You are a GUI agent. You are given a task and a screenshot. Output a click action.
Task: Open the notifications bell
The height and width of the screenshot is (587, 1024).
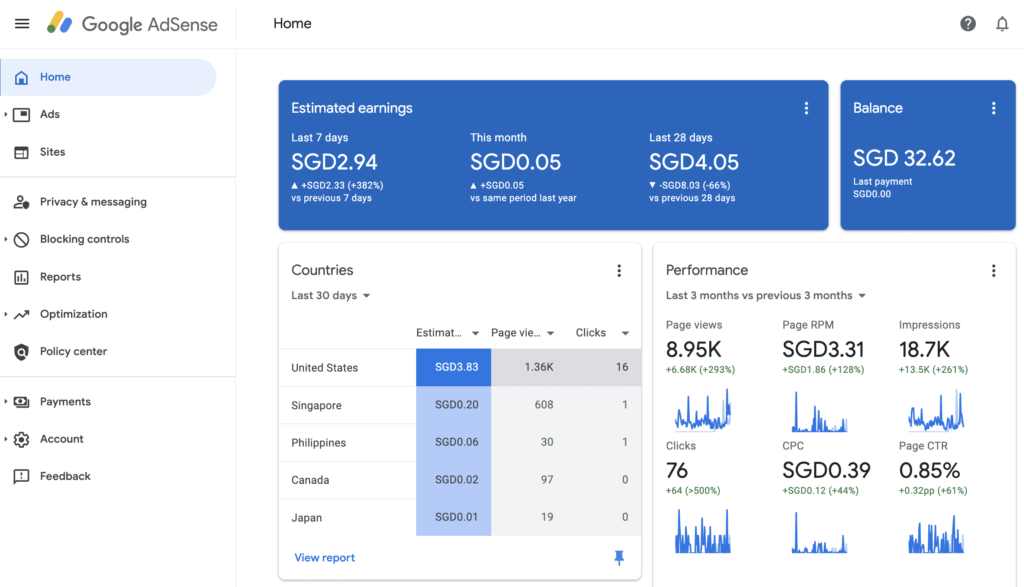tap(1002, 24)
